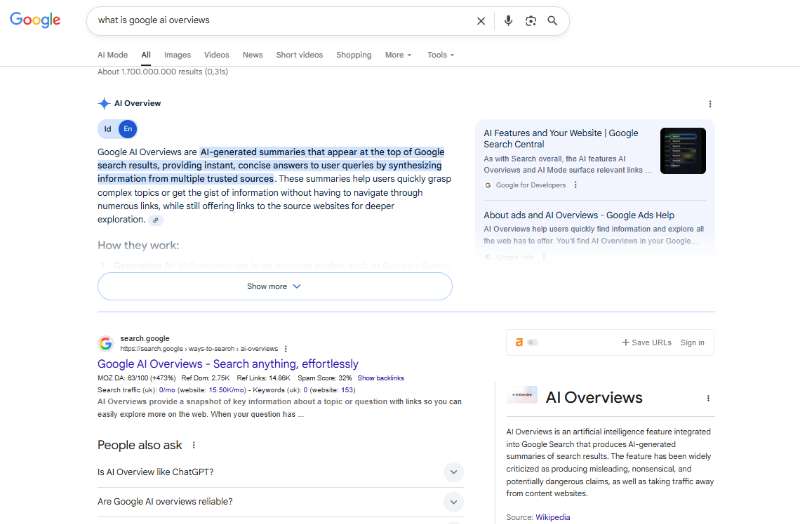800x524 pixels.
Task: Click the AI Features article thumbnail
Action: (683, 151)
